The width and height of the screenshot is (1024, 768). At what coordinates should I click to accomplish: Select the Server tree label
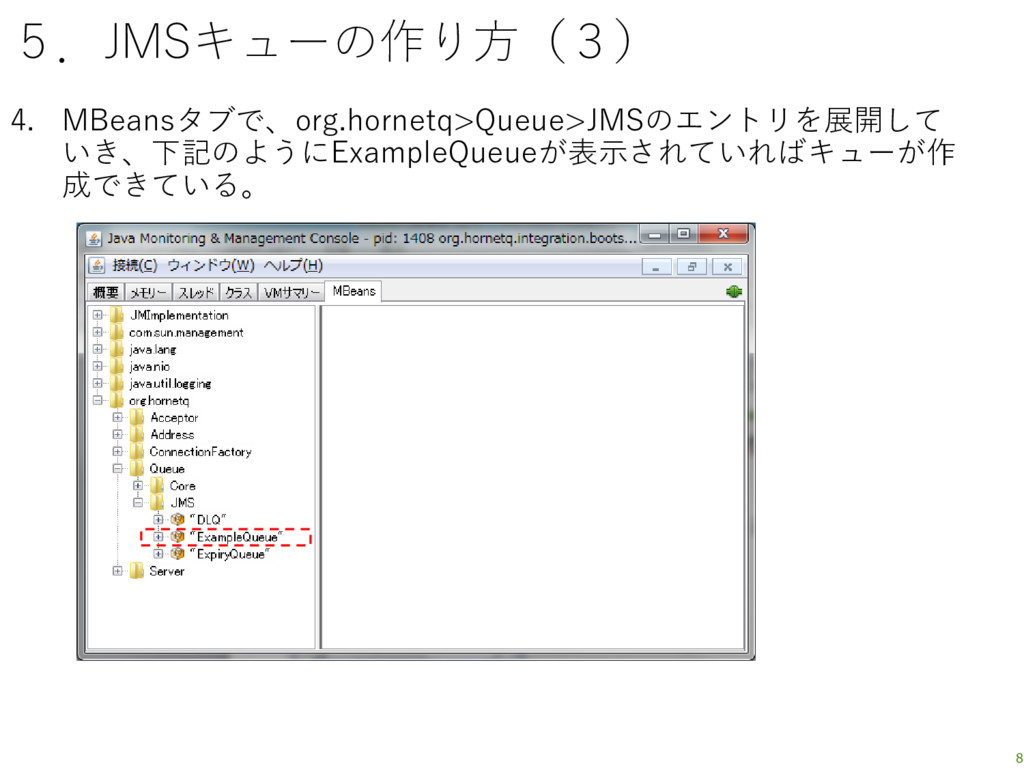[167, 571]
